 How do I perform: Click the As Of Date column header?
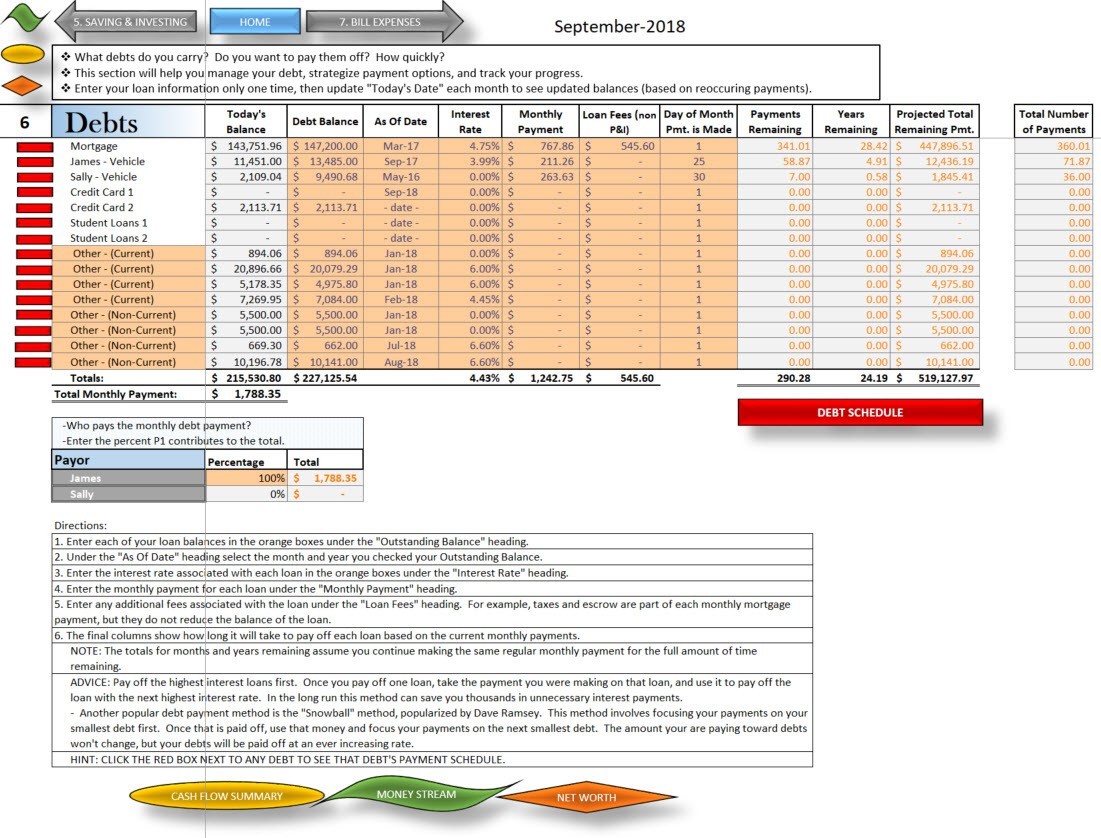pyautogui.click(x=400, y=122)
